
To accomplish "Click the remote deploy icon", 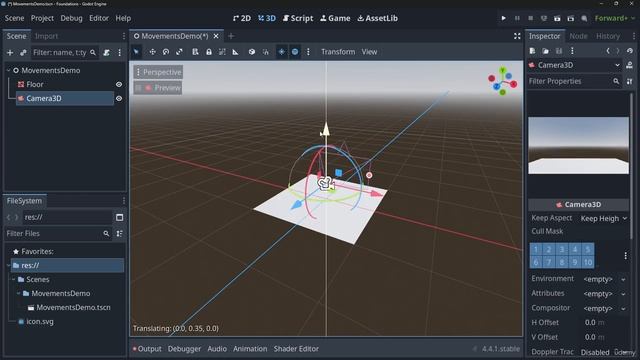I will point(544,18).
